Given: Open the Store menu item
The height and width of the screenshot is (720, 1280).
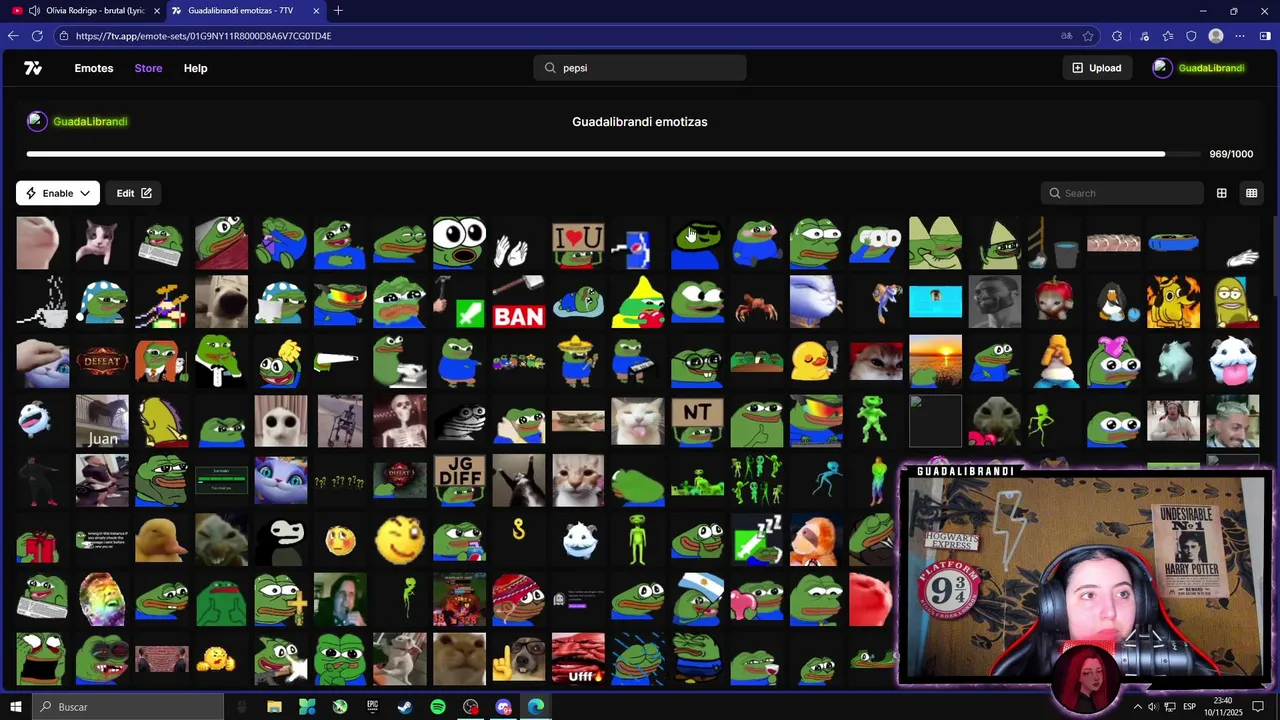Looking at the screenshot, I should (148, 68).
